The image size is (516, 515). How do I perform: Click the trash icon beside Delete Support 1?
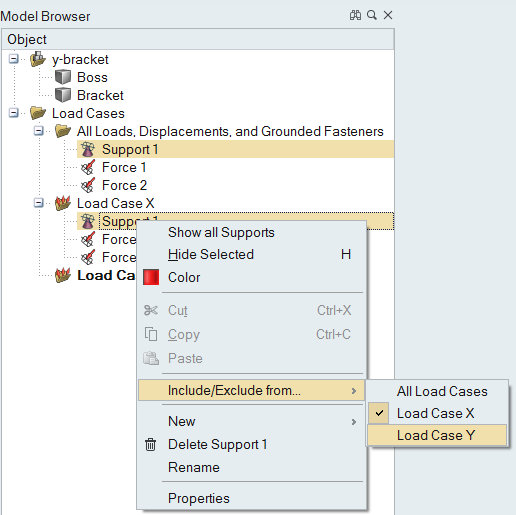150,444
